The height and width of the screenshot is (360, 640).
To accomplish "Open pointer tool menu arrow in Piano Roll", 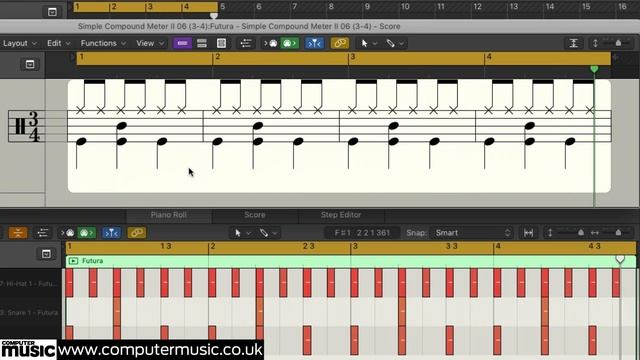I will [x=248, y=233].
